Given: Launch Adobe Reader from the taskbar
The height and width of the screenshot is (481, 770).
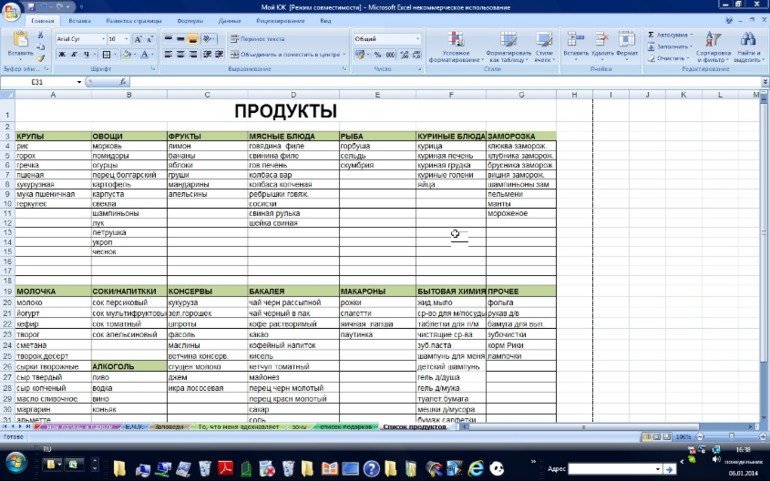Looking at the screenshot, I should pos(225,468).
